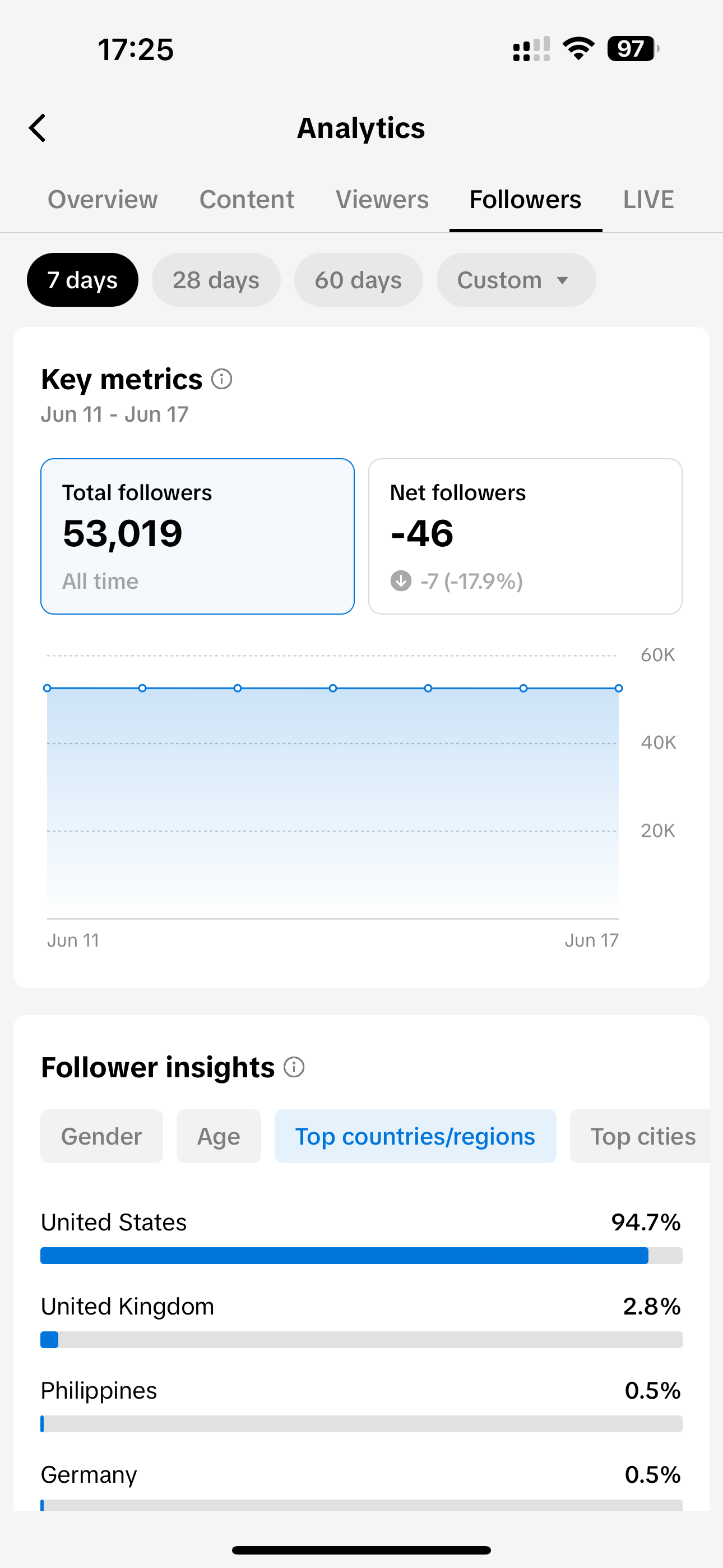Open the LIVE tab
Viewport: 723px width, 1568px height.
pyautogui.click(x=648, y=200)
